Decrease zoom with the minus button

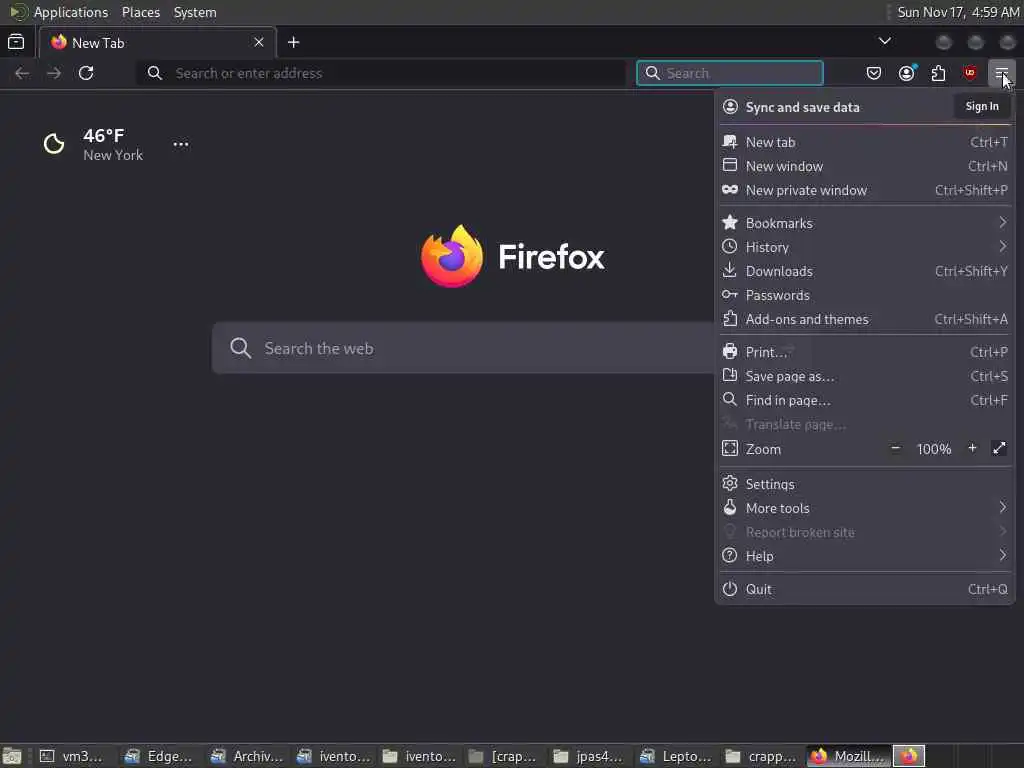(895, 449)
